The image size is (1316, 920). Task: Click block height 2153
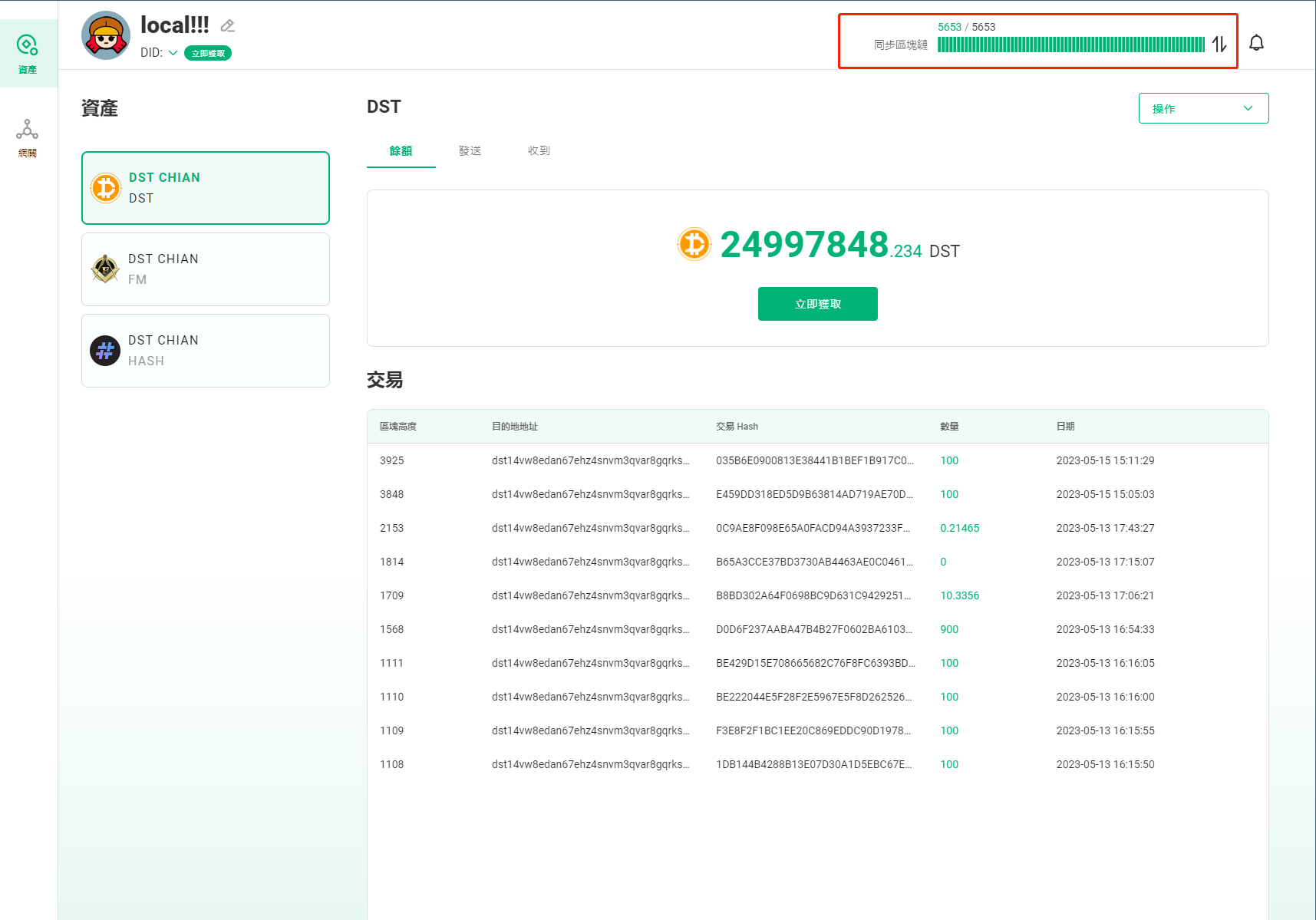point(391,528)
